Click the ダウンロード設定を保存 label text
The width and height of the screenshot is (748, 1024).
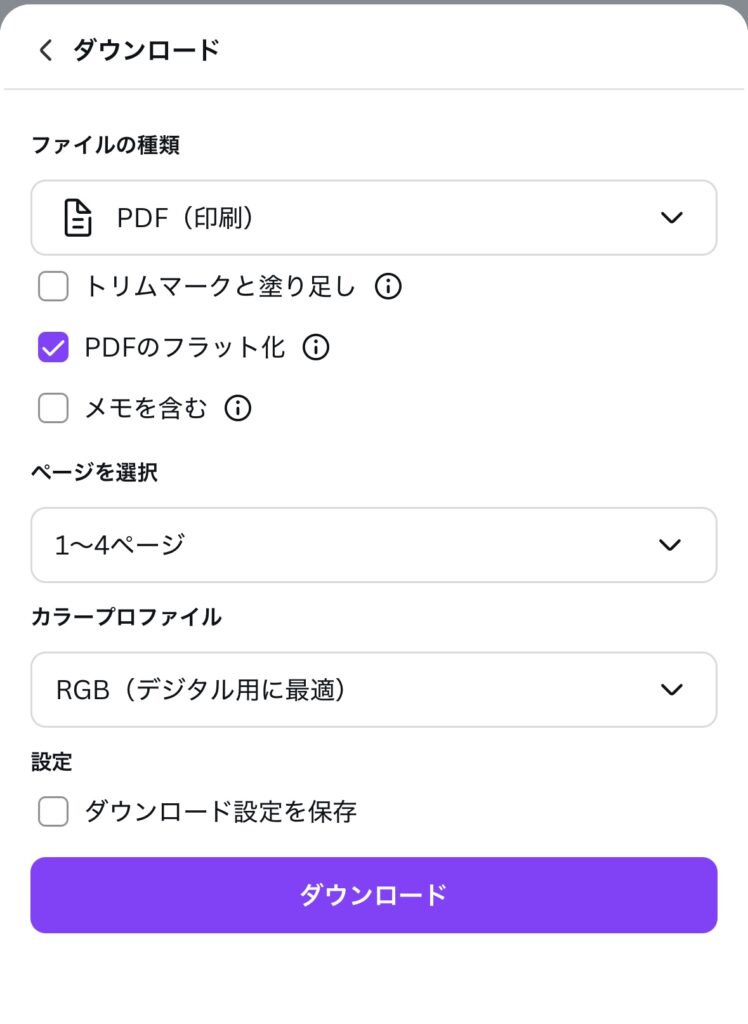[x=221, y=812]
